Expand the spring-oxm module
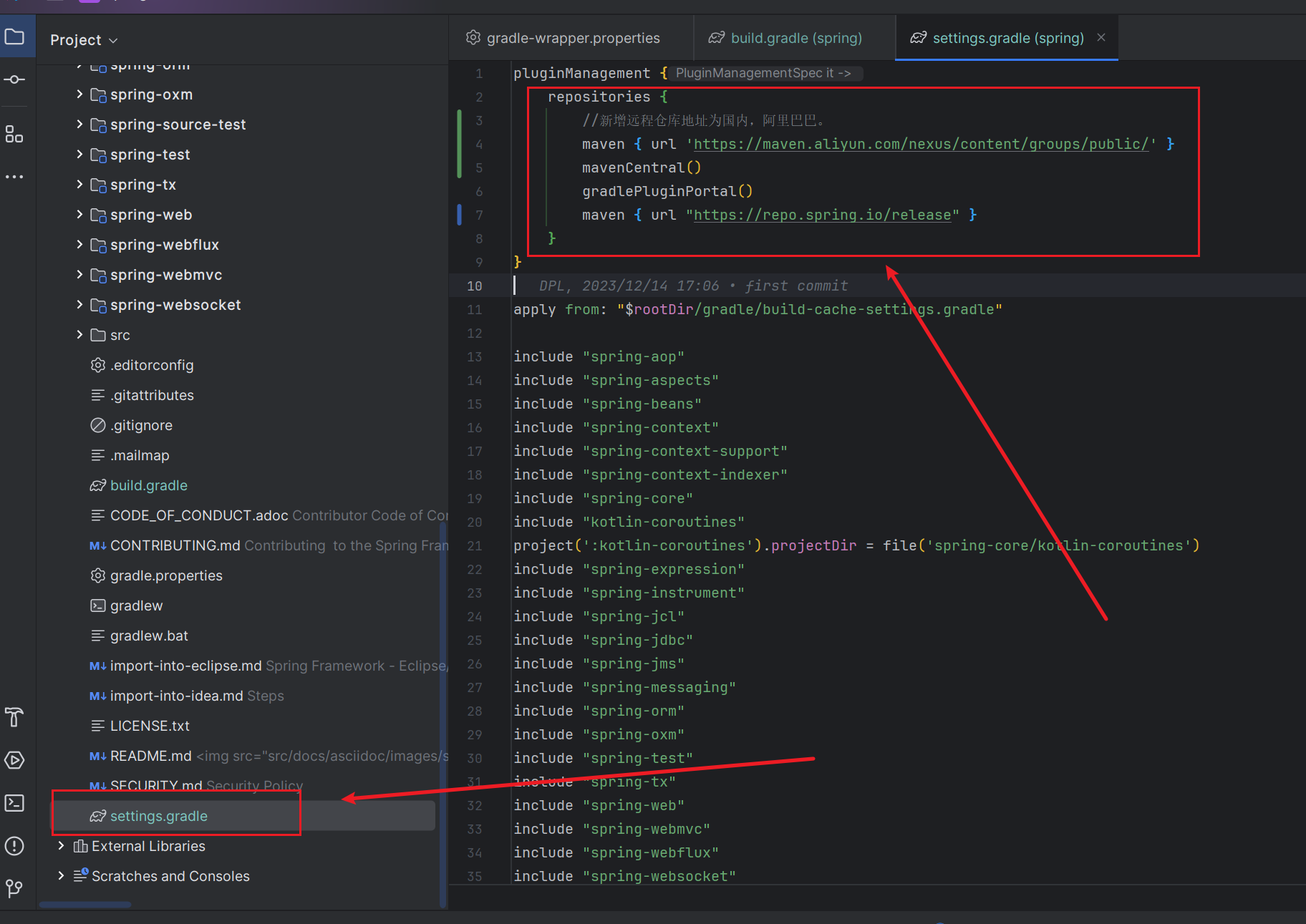1306x924 pixels. pos(79,94)
